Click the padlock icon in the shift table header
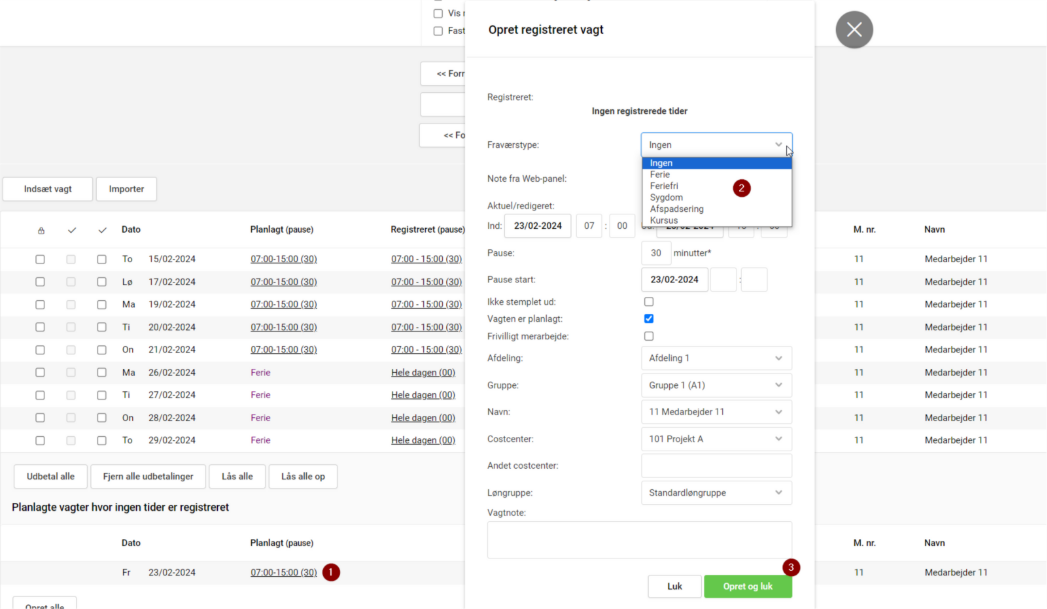The image size is (1047, 609). tap(39, 229)
